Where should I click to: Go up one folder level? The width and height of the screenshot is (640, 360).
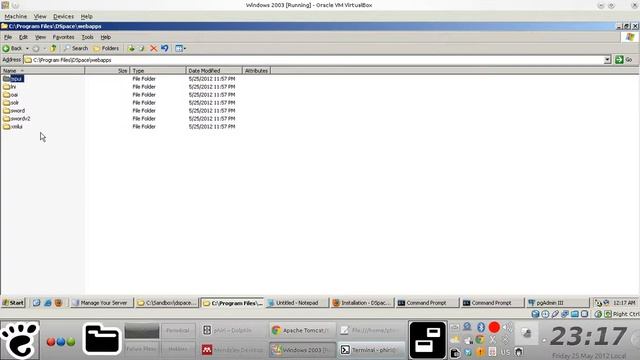click(53, 48)
